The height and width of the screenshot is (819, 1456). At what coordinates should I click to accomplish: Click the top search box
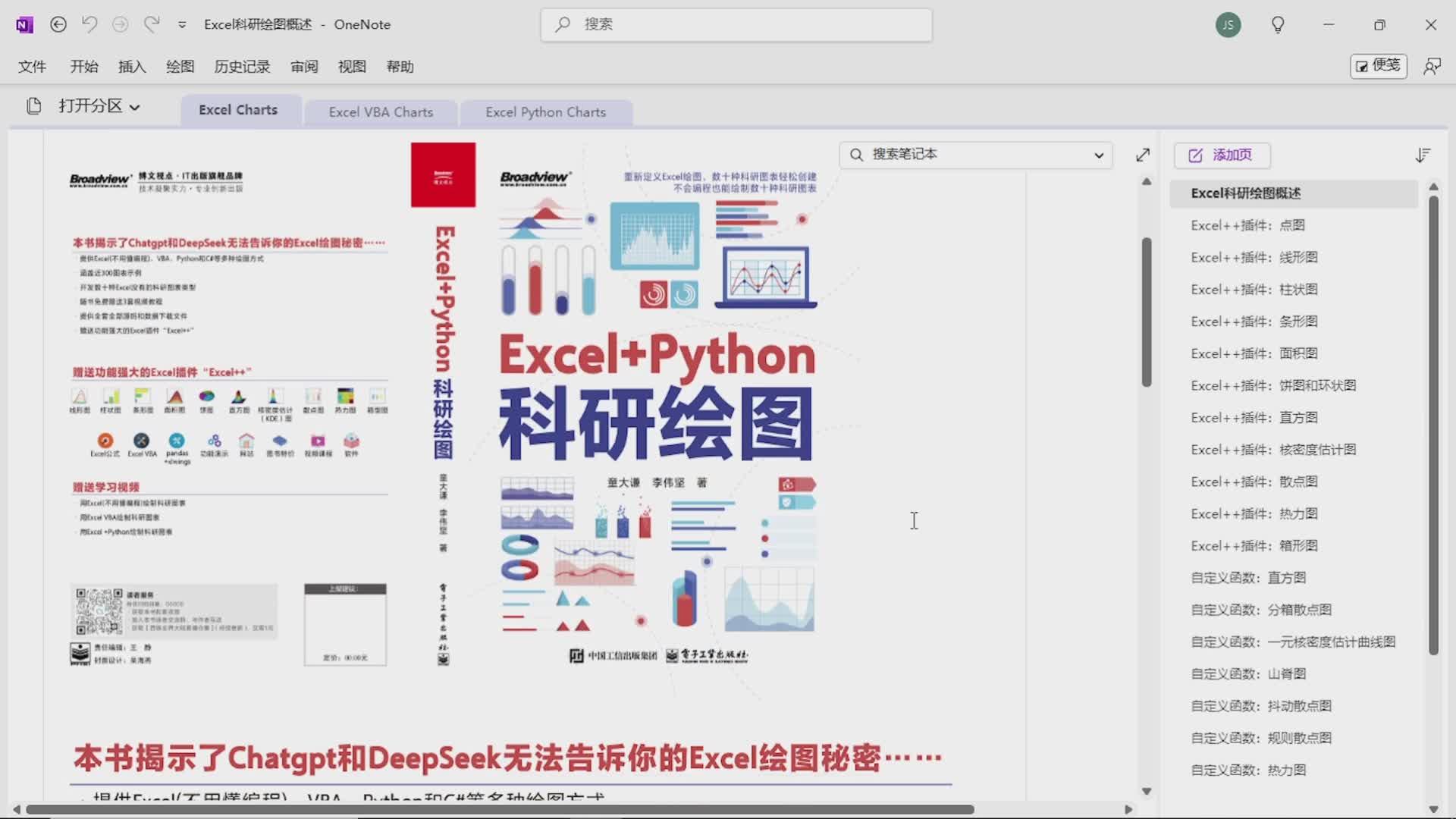(736, 24)
